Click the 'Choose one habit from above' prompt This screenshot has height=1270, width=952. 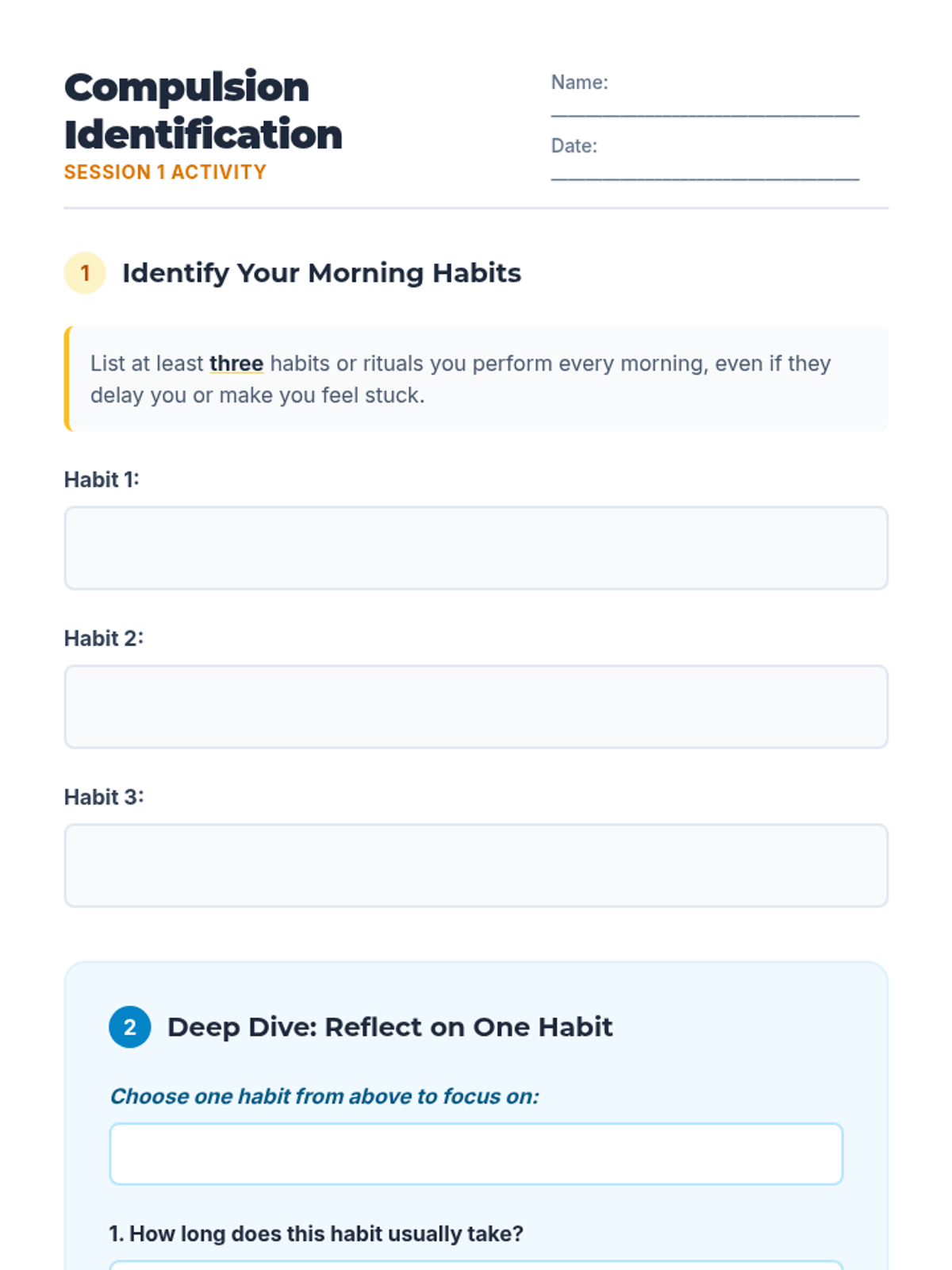coord(324,1096)
